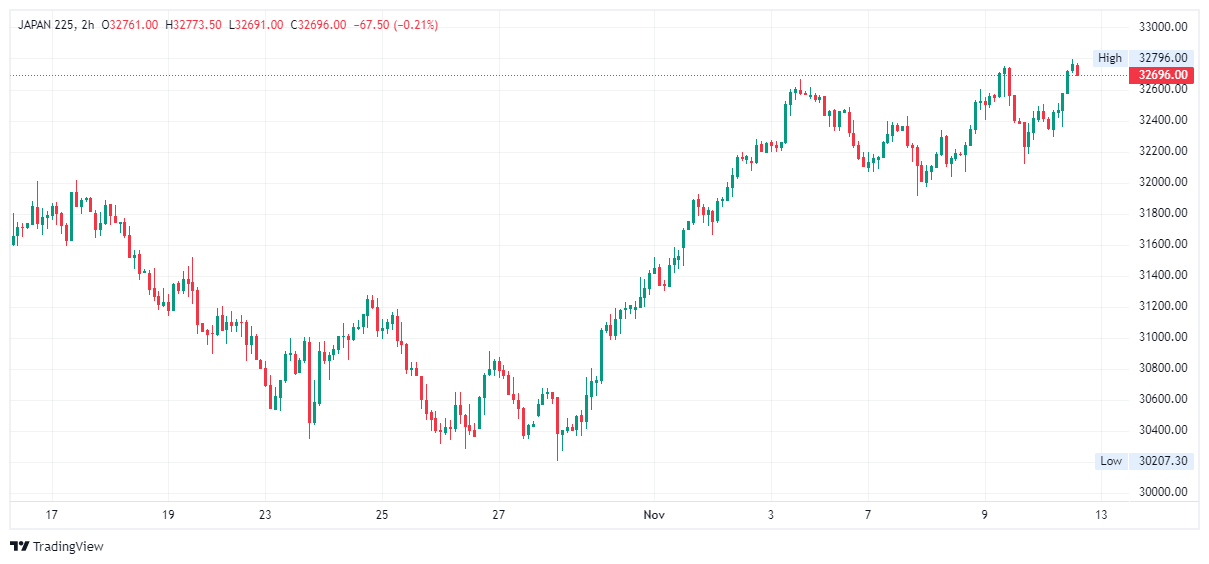Click the TradingView logo icon
This screenshot has height=564, width=1209.
click(x=19, y=546)
